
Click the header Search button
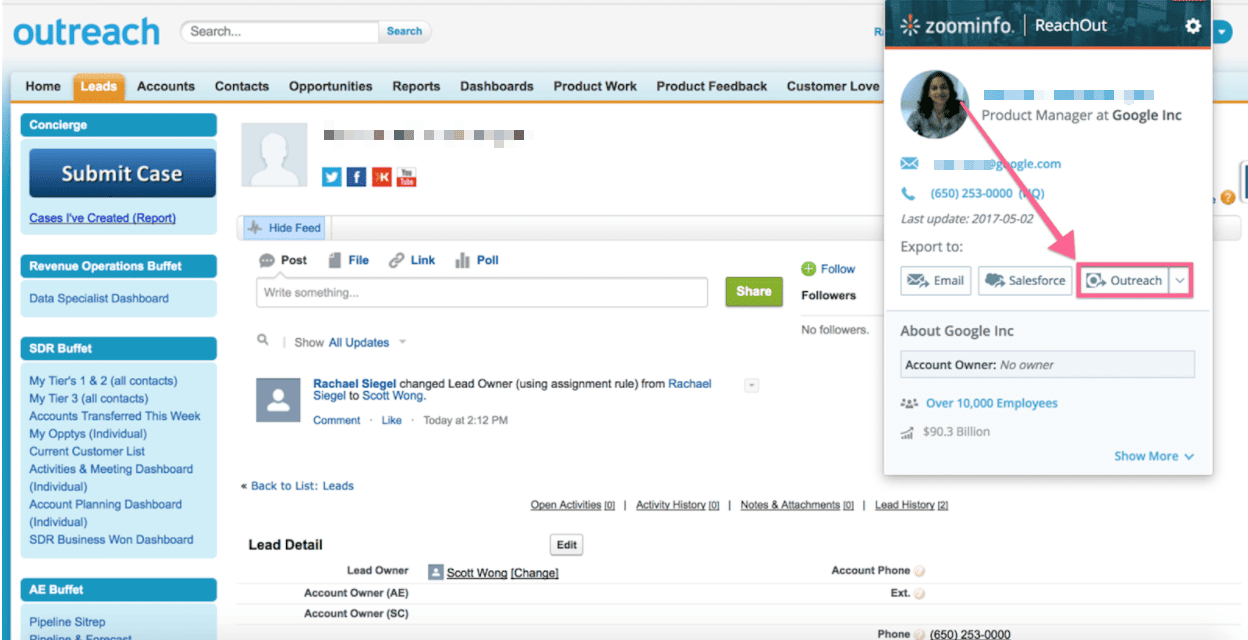(x=405, y=31)
